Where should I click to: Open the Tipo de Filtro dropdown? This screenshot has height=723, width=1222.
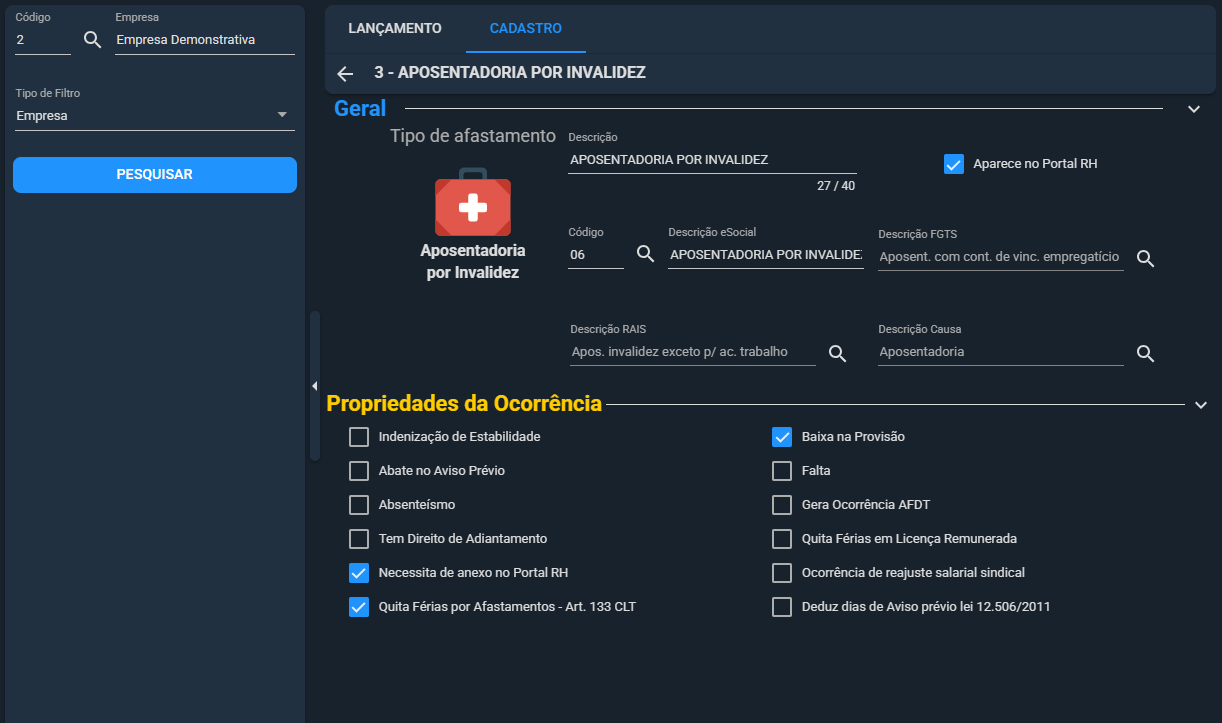155,115
